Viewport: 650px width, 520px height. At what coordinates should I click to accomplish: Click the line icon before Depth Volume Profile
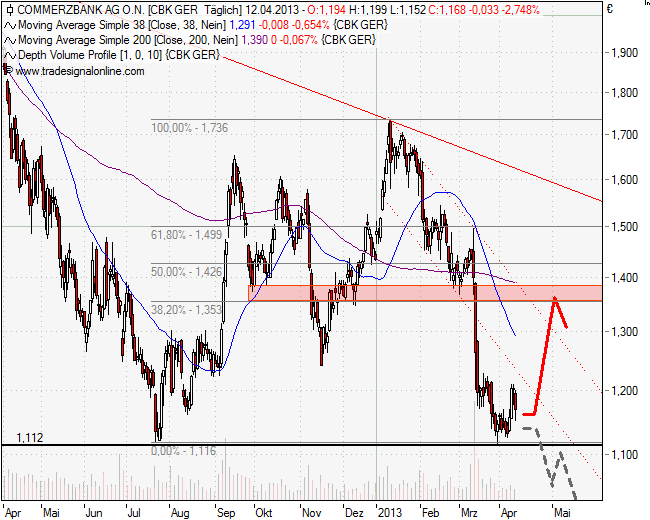pos(10,56)
